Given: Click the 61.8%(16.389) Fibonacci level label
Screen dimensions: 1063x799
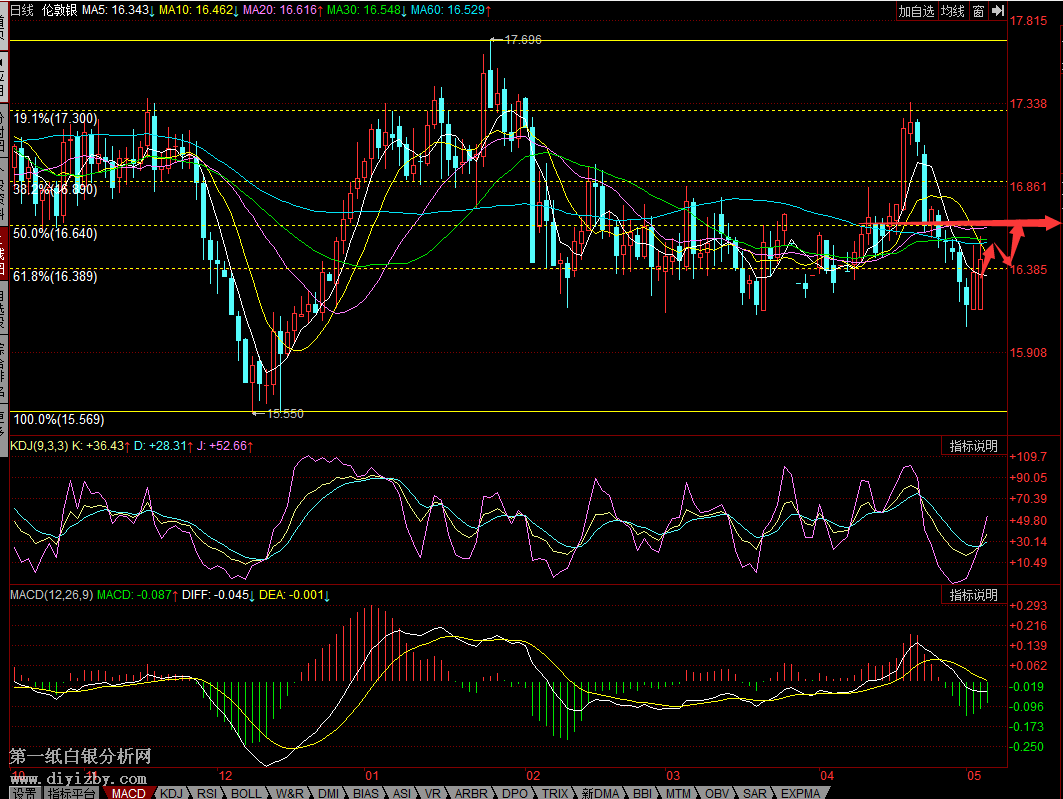Looking at the screenshot, I should (55, 276).
